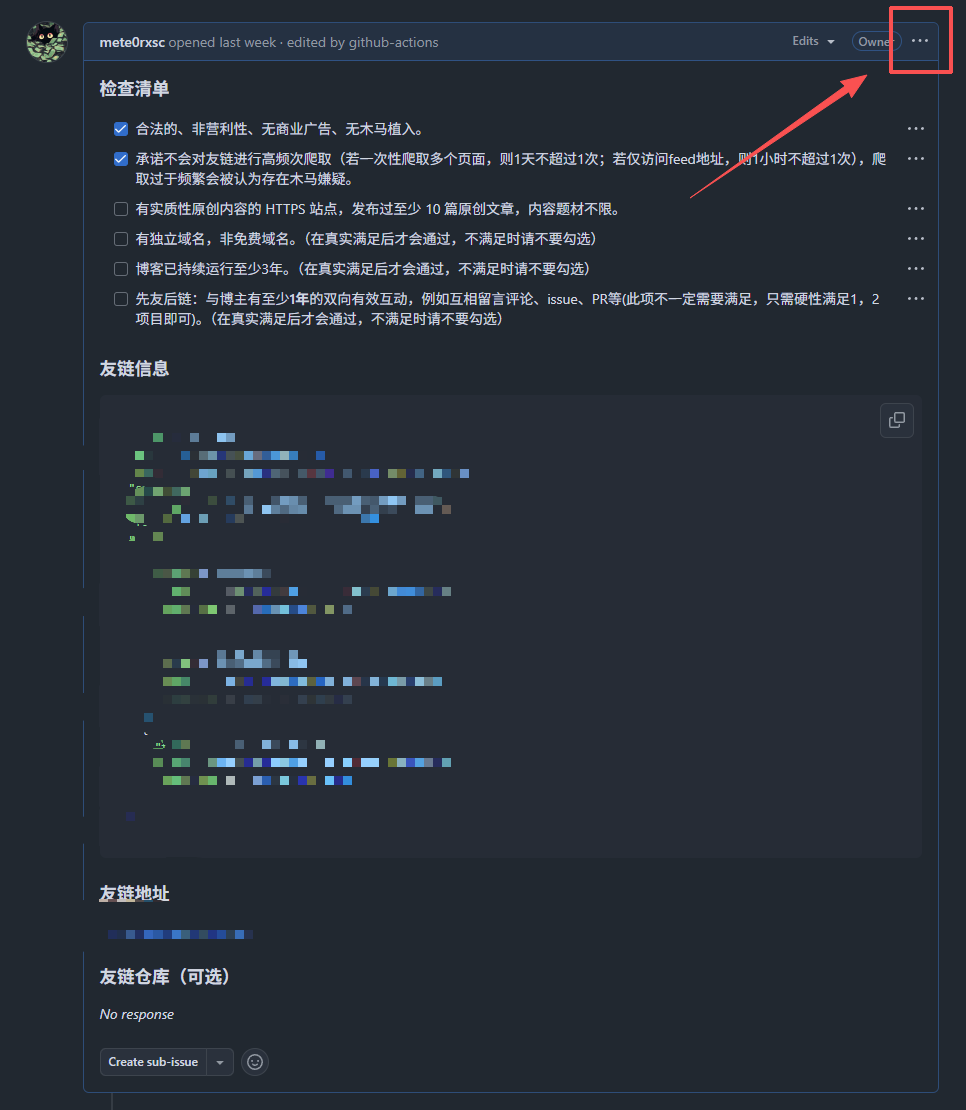Open the kebab menu beside the HTTPS 站点 item
This screenshot has width=966, height=1110.
(x=915, y=208)
